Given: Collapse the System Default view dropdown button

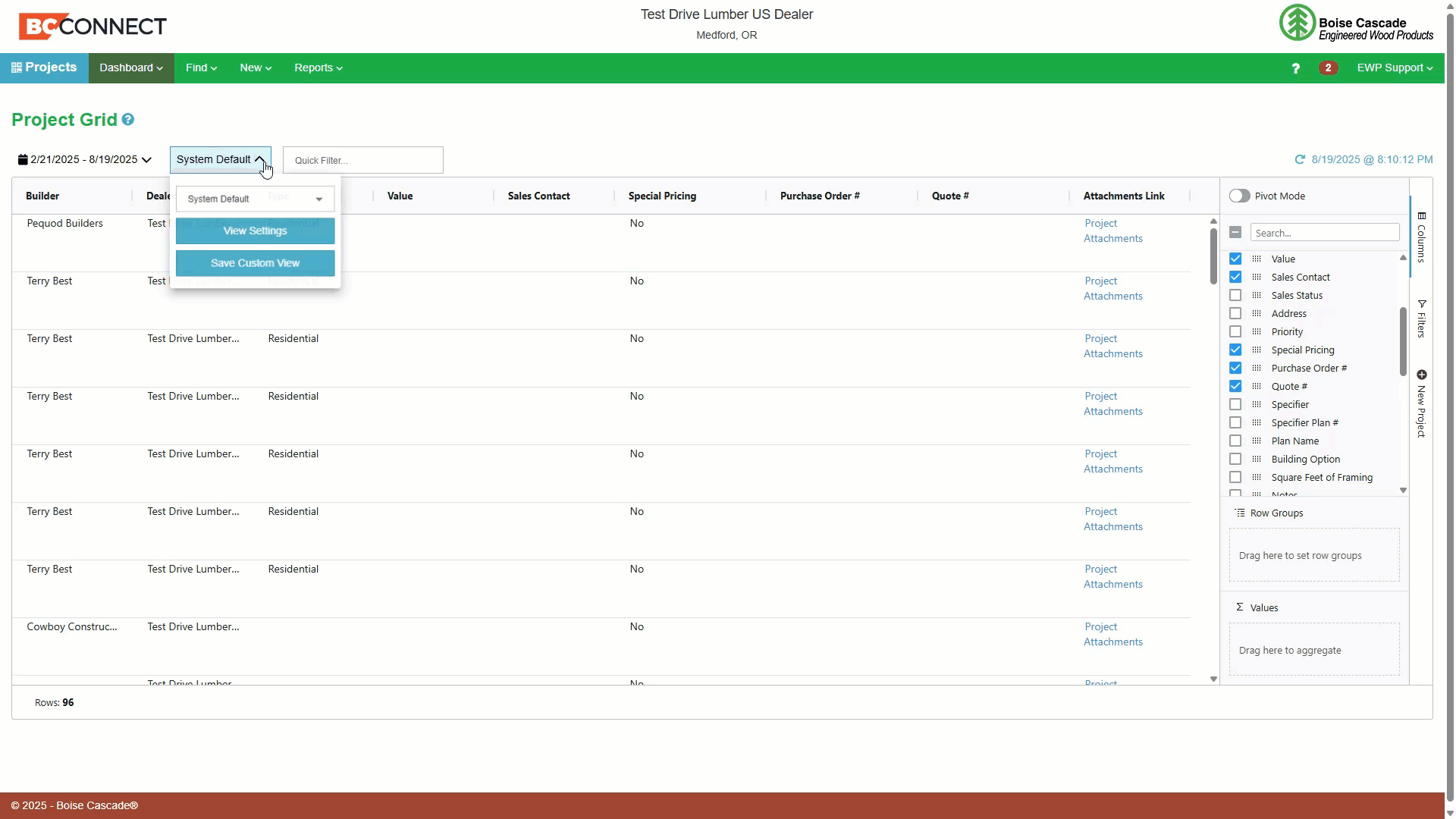Looking at the screenshot, I should (220, 159).
